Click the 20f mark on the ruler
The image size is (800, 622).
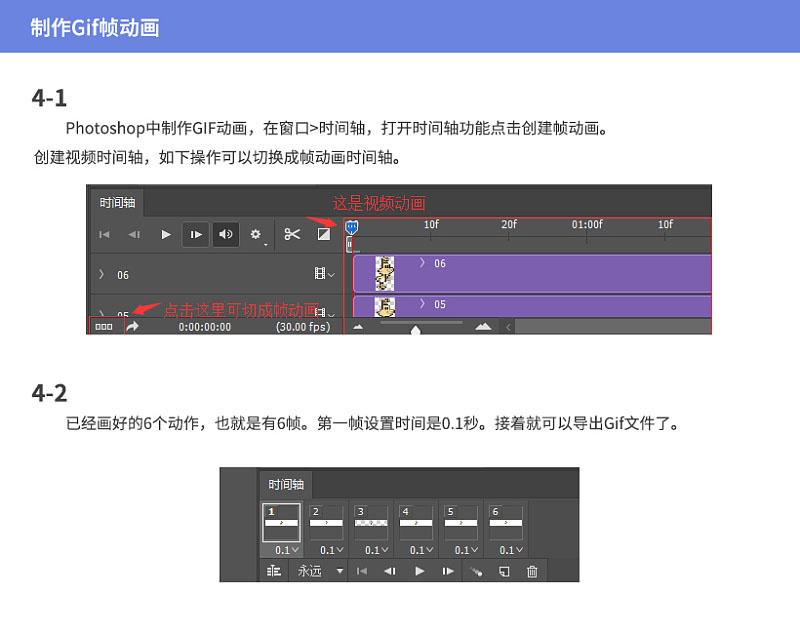509,225
